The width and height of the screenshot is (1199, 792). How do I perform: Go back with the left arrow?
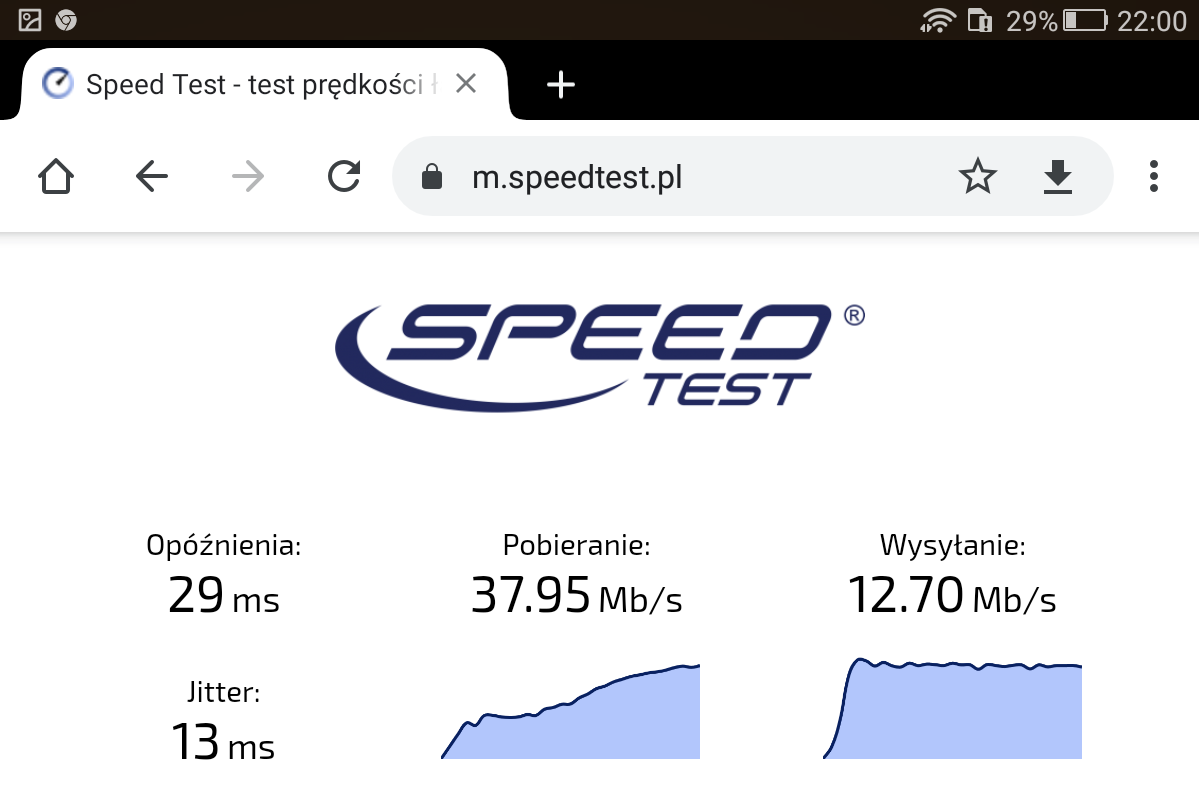tap(151, 177)
